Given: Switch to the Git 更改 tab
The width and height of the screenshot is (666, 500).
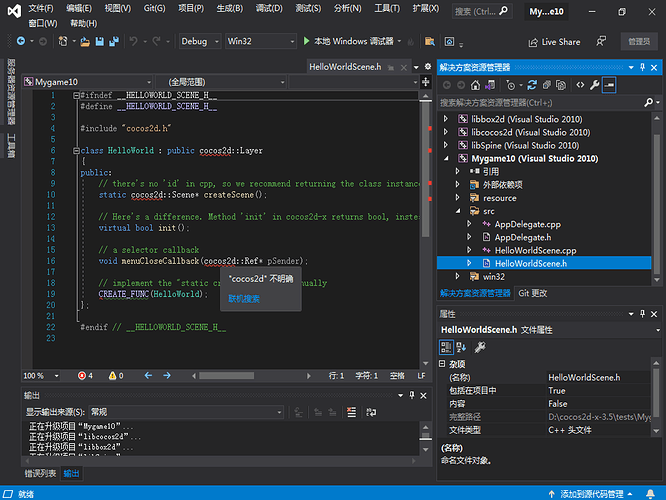Looking at the screenshot, I should (x=532, y=293).
